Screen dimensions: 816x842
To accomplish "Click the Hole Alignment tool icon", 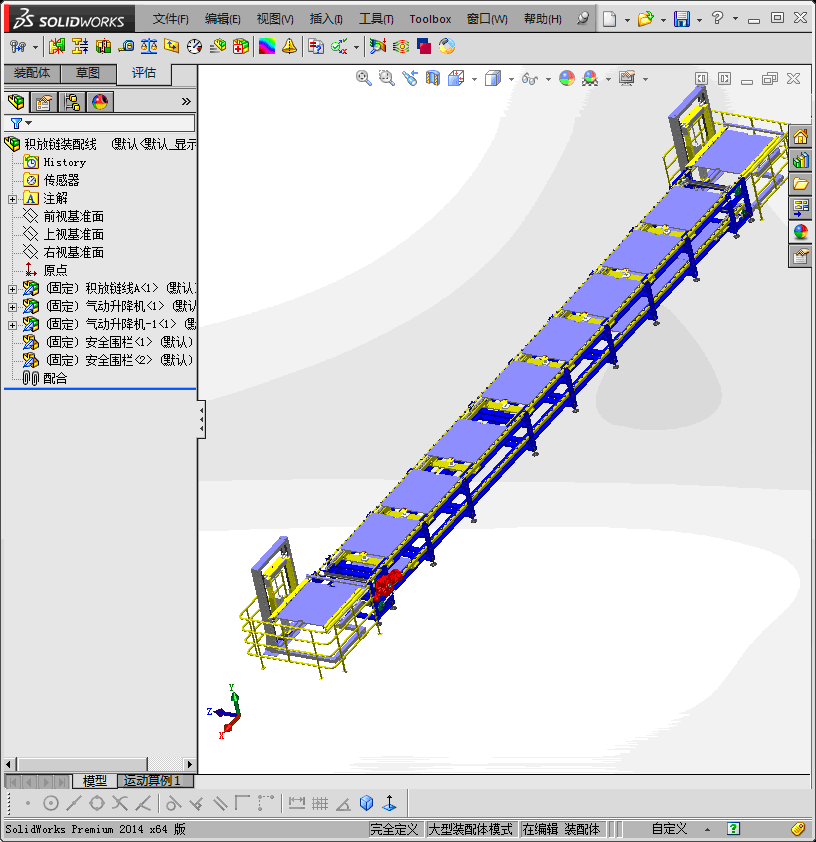I will [103, 47].
